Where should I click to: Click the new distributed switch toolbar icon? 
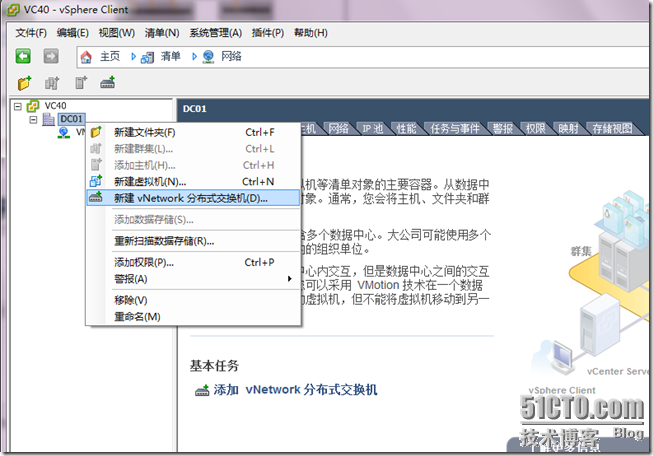[x=107, y=82]
